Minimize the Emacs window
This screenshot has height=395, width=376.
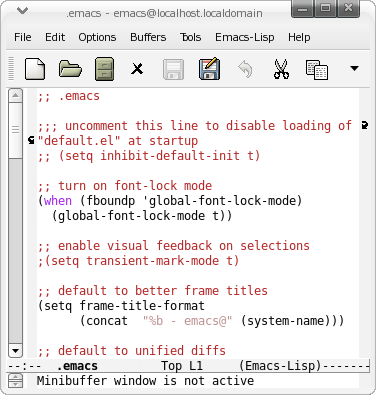(x=302, y=8)
